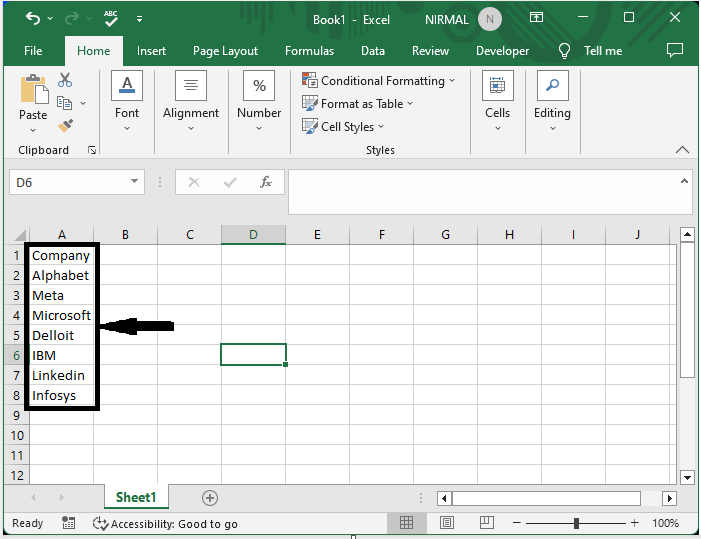Open Conditional Formatting menu

tap(378, 81)
